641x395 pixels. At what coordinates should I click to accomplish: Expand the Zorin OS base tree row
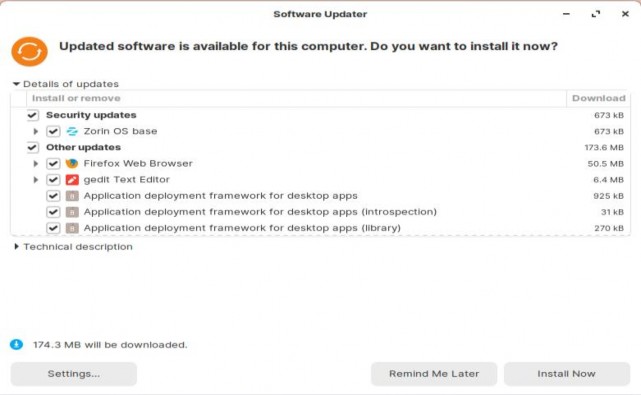[x=36, y=131]
